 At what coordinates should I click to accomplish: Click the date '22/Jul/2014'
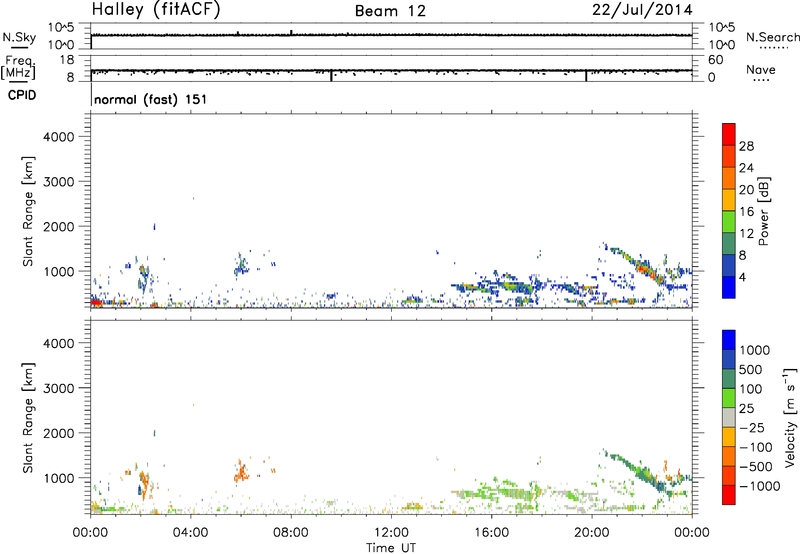[x=642, y=10]
